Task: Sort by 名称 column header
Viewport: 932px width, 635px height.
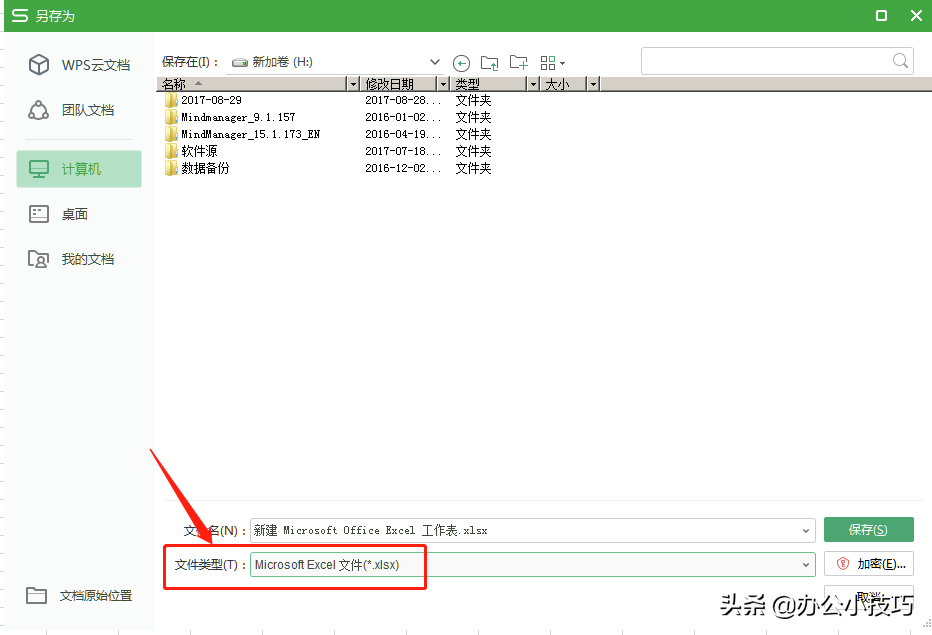Action: [x=251, y=84]
